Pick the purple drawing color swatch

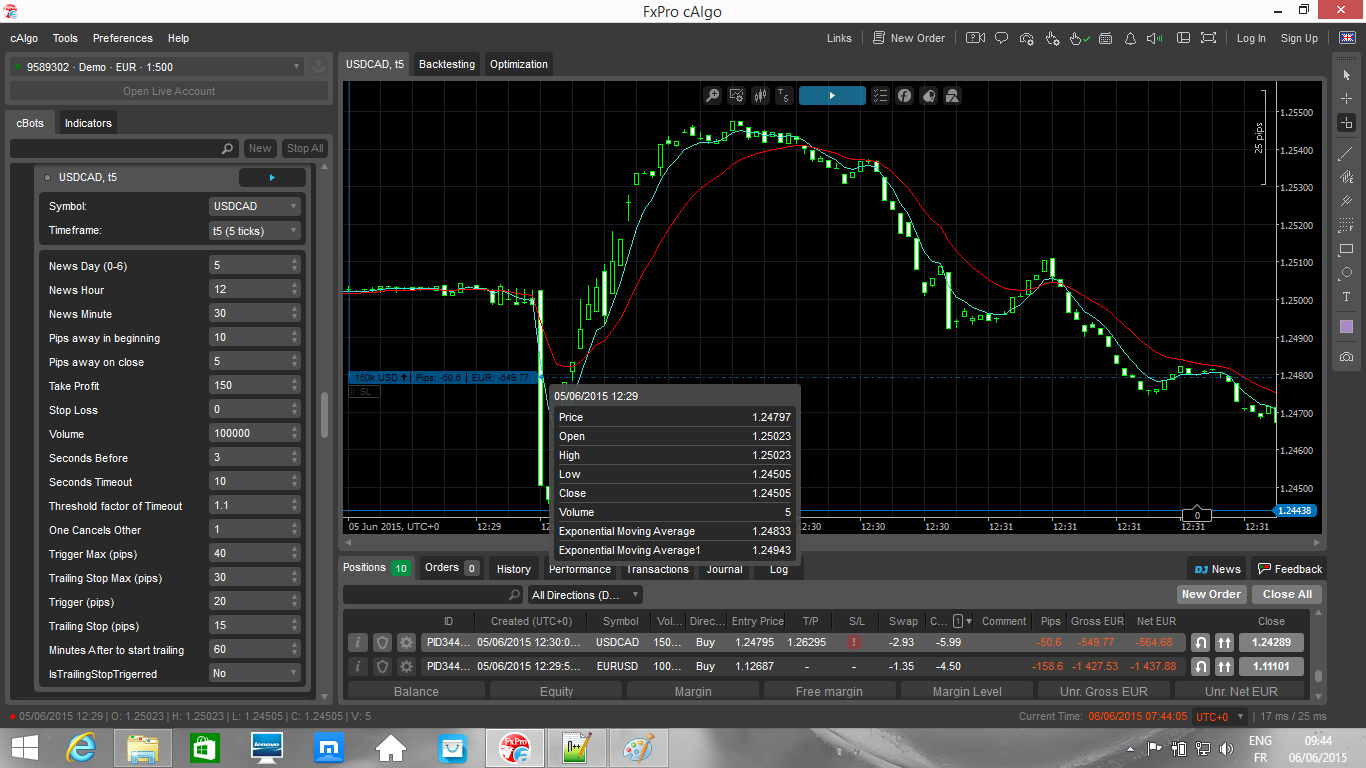(x=1346, y=327)
